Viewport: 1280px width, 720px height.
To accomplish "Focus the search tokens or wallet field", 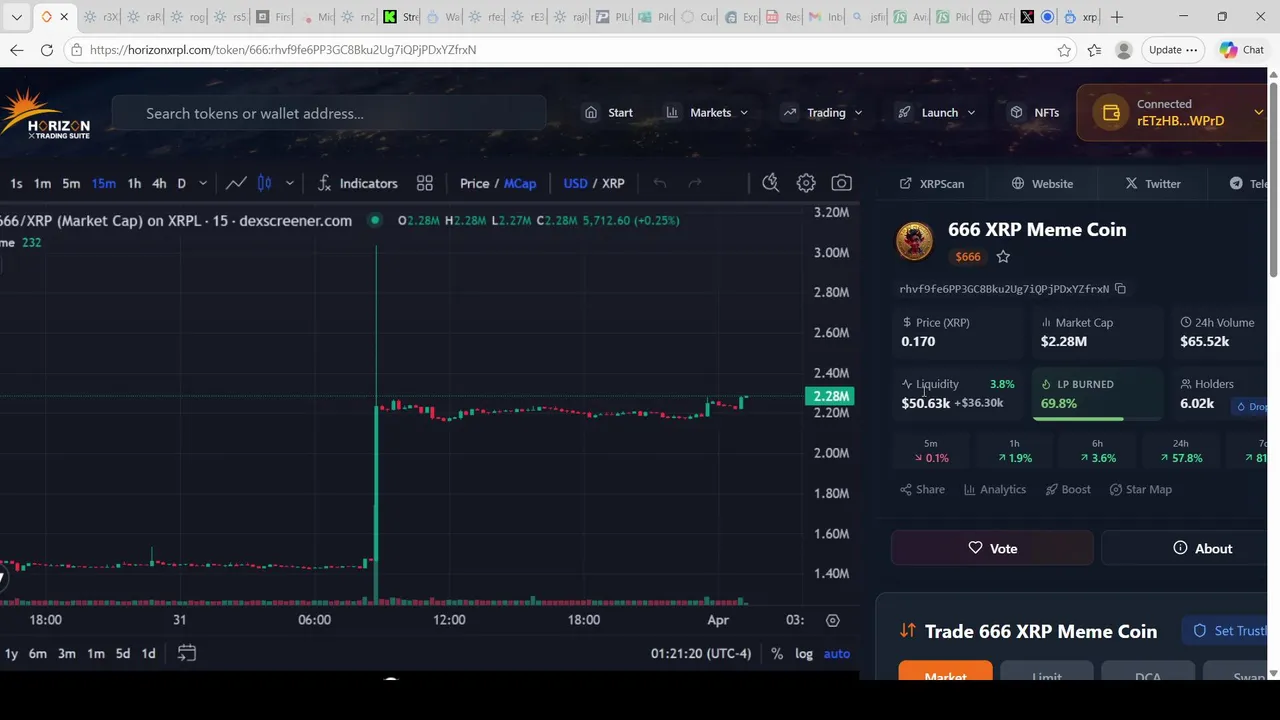I will tap(329, 113).
